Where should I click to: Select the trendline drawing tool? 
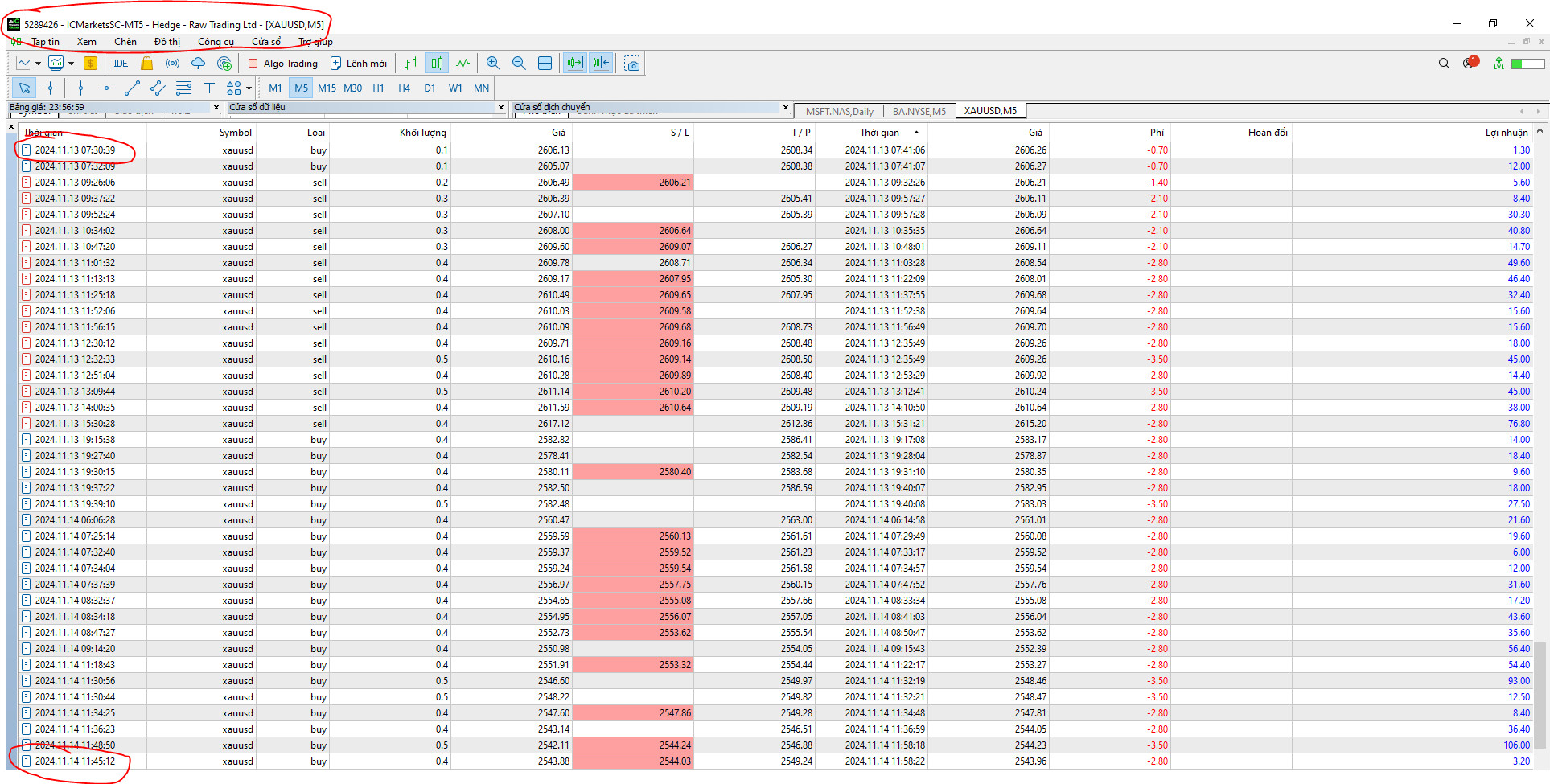click(132, 88)
